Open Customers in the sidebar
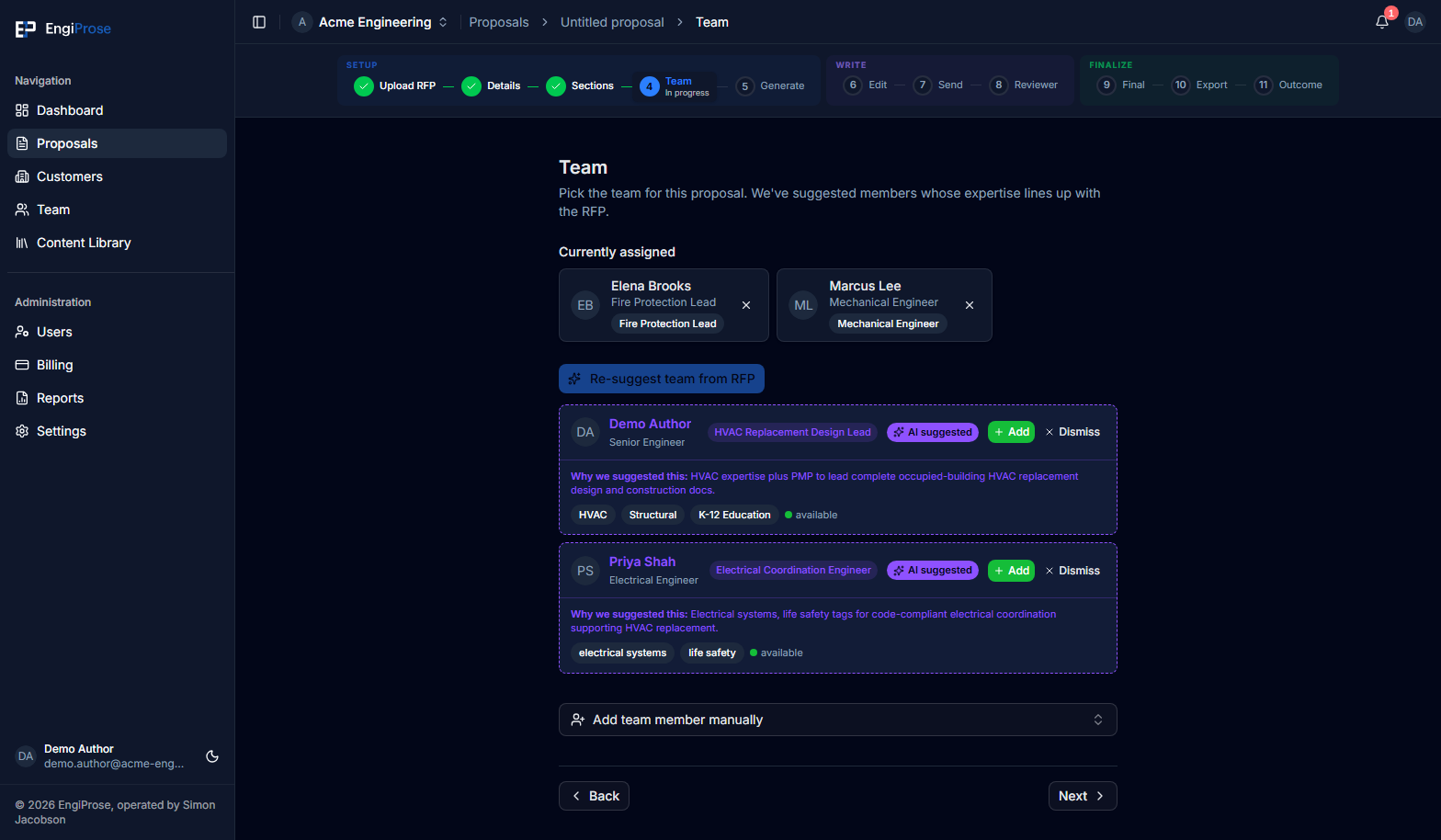The height and width of the screenshot is (840, 1441). click(x=117, y=176)
